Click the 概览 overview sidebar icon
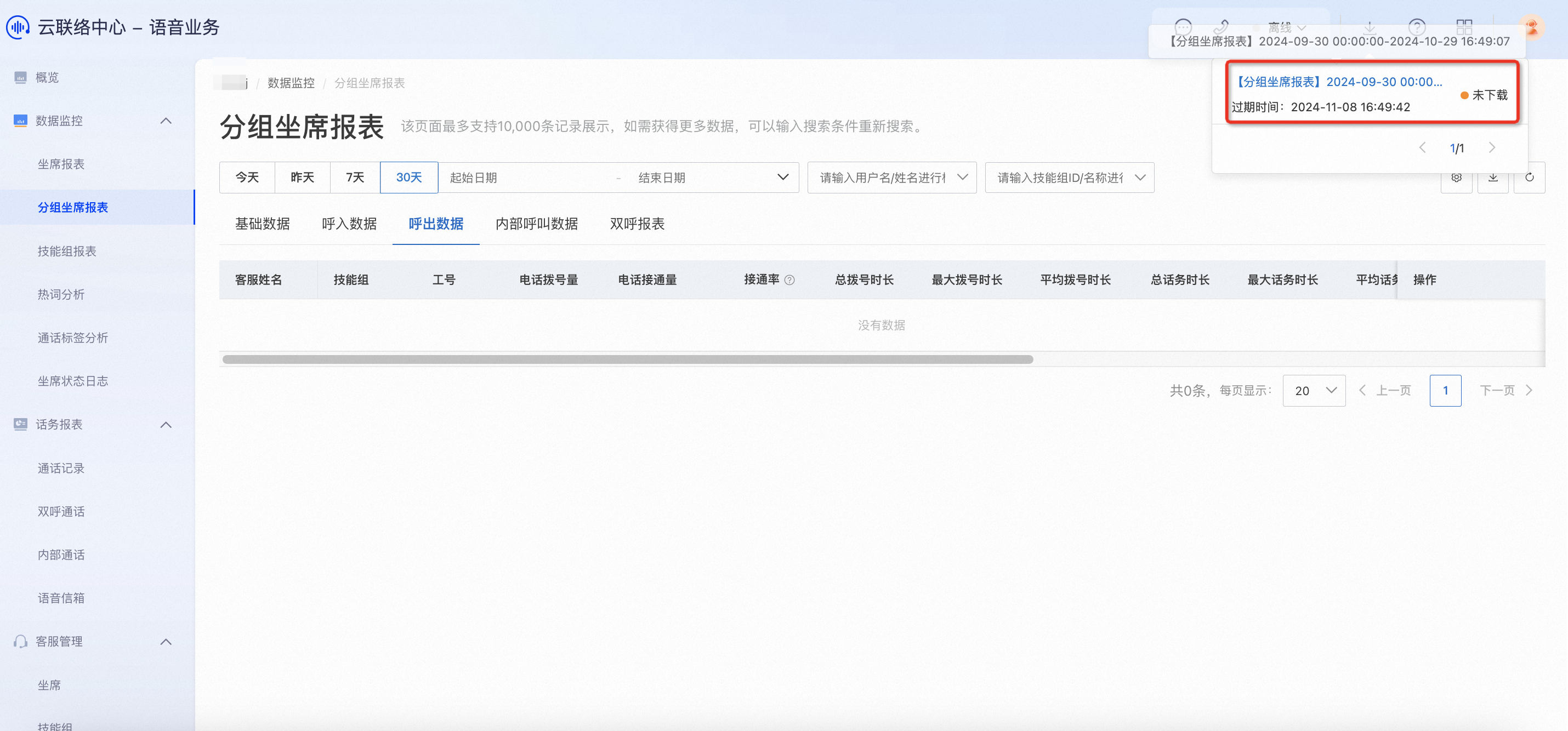Screen dimensions: 1568x731 (21, 77)
